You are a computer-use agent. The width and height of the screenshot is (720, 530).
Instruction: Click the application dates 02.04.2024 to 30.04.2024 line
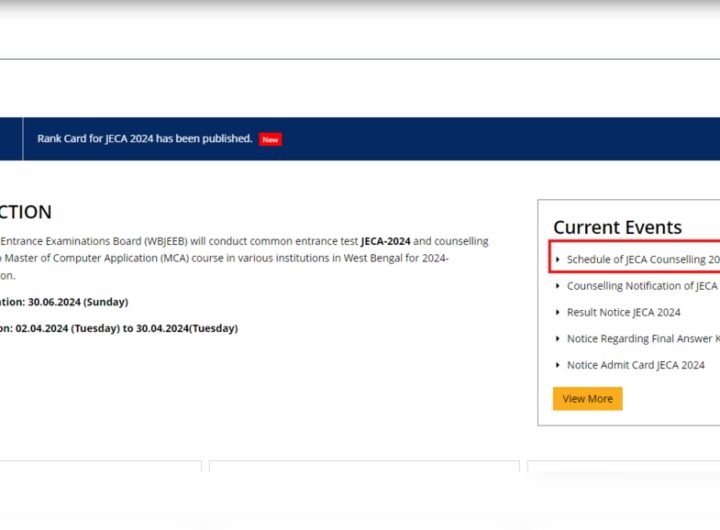point(119,328)
